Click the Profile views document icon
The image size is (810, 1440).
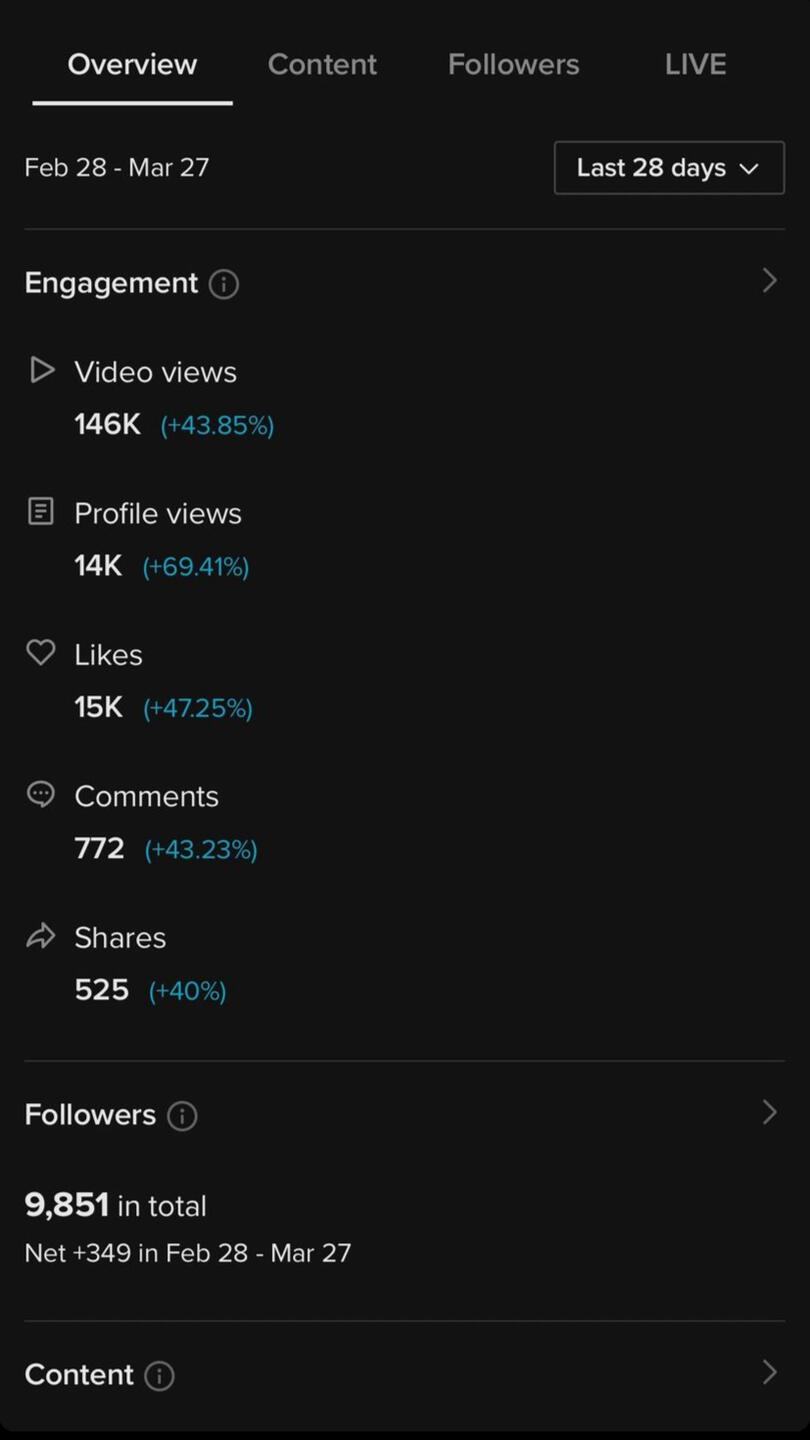tap(40, 512)
